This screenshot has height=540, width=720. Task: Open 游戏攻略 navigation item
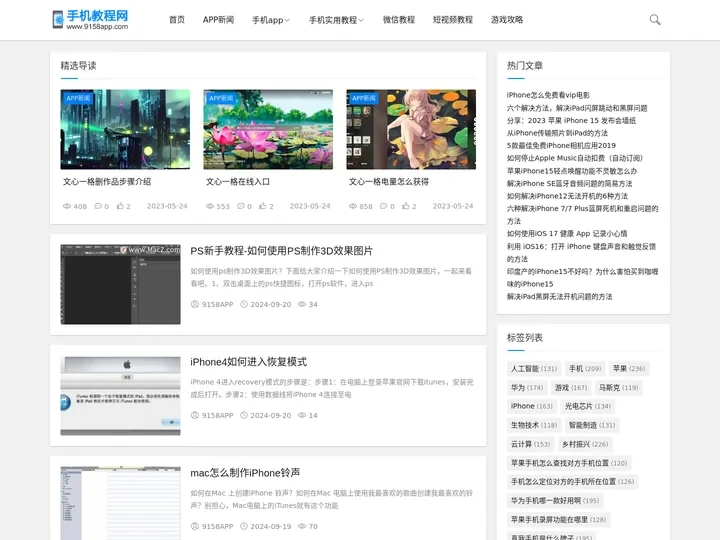tap(507, 20)
